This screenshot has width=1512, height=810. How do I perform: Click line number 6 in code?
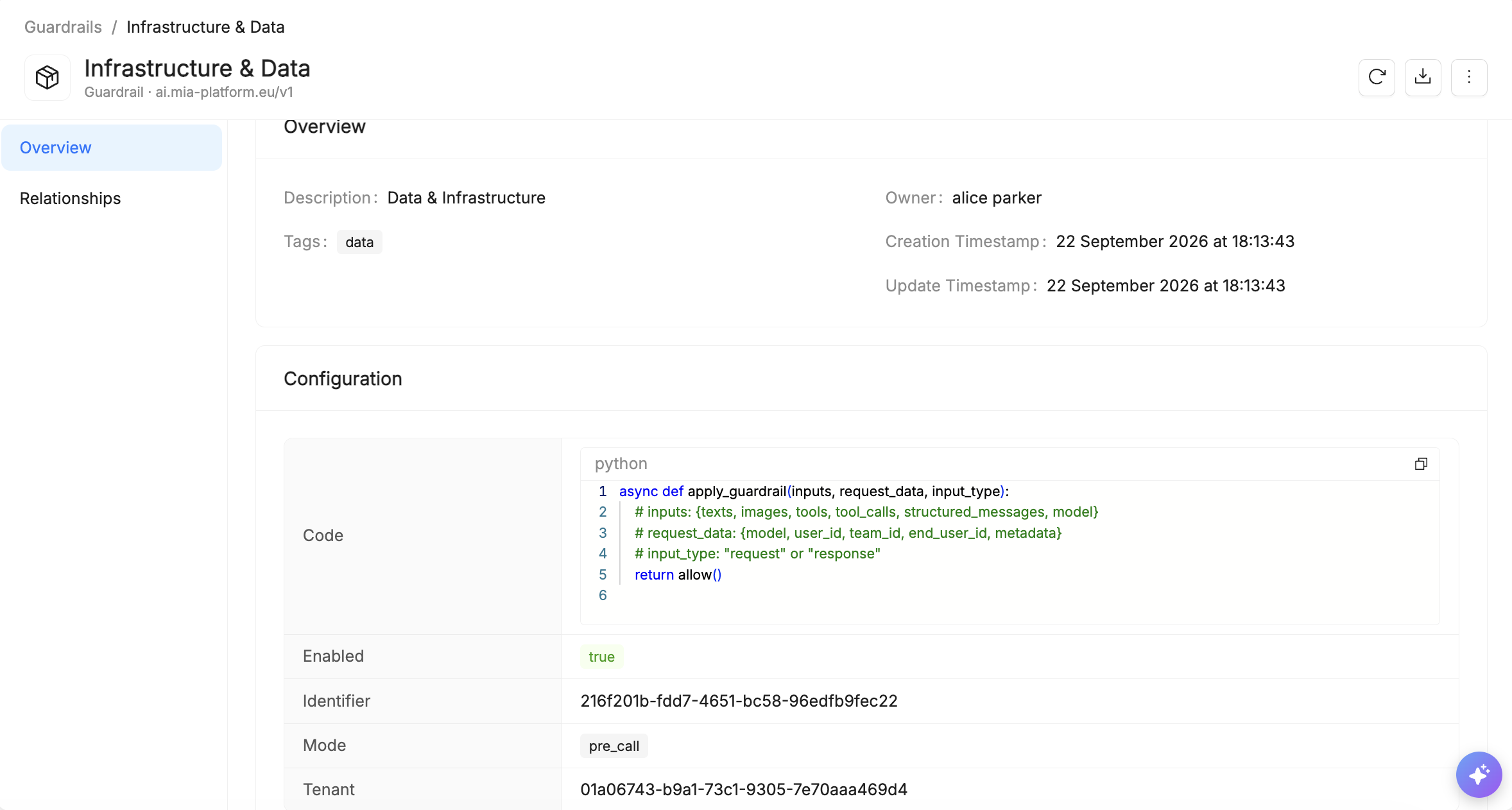click(x=603, y=595)
